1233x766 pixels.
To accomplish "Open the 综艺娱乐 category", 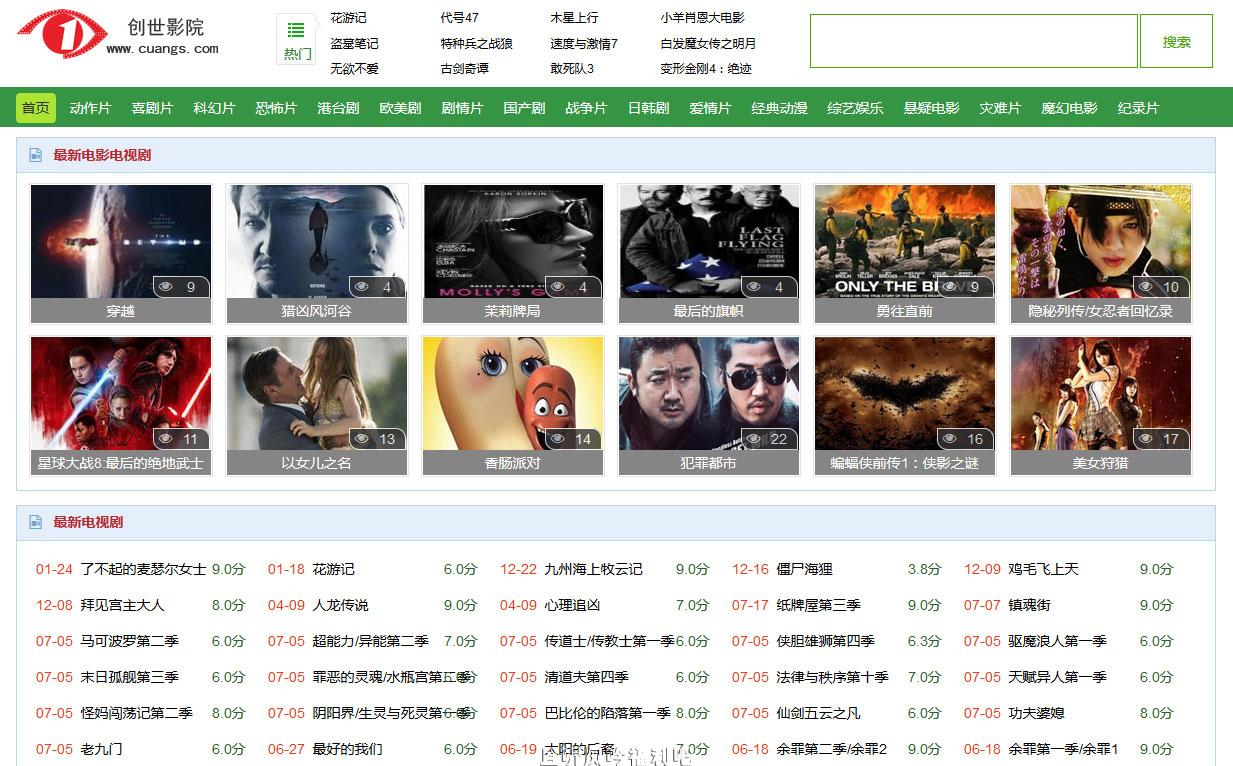I will 855,108.
